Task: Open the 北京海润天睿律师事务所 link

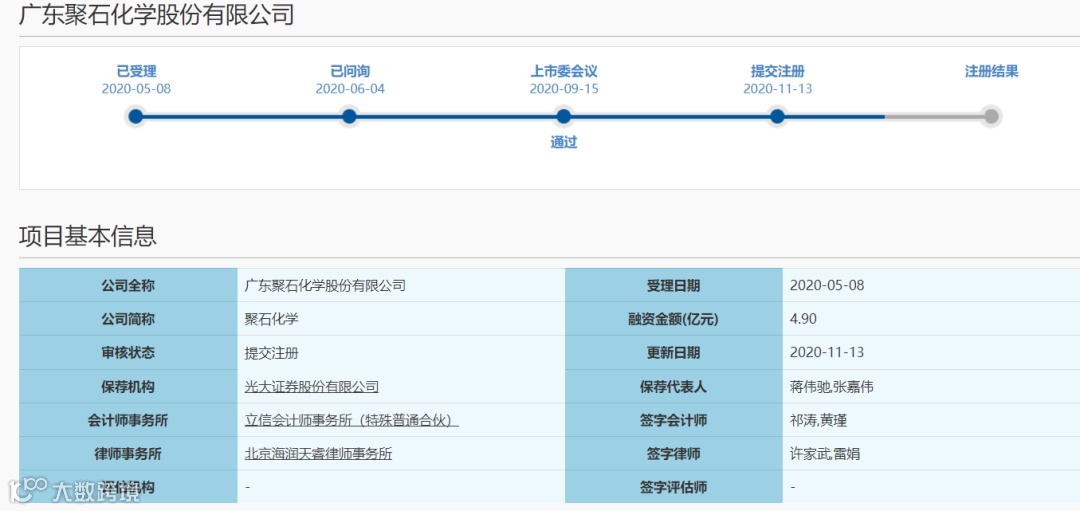Action: 319,454
